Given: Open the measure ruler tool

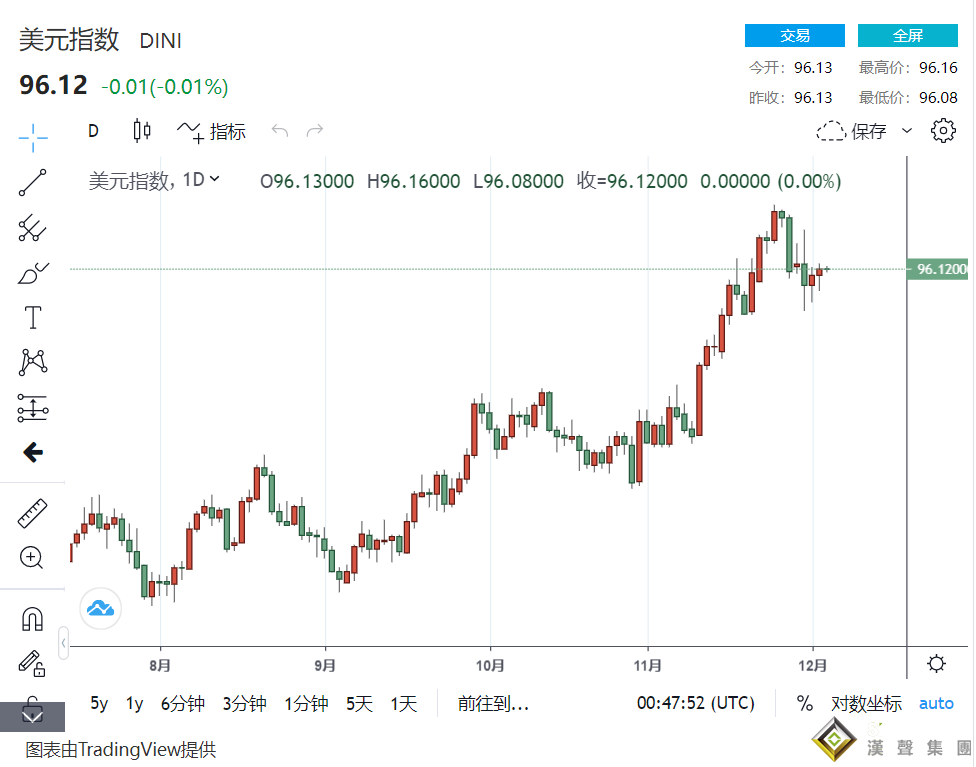Looking at the screenshot, I should (x=33, y=514).
